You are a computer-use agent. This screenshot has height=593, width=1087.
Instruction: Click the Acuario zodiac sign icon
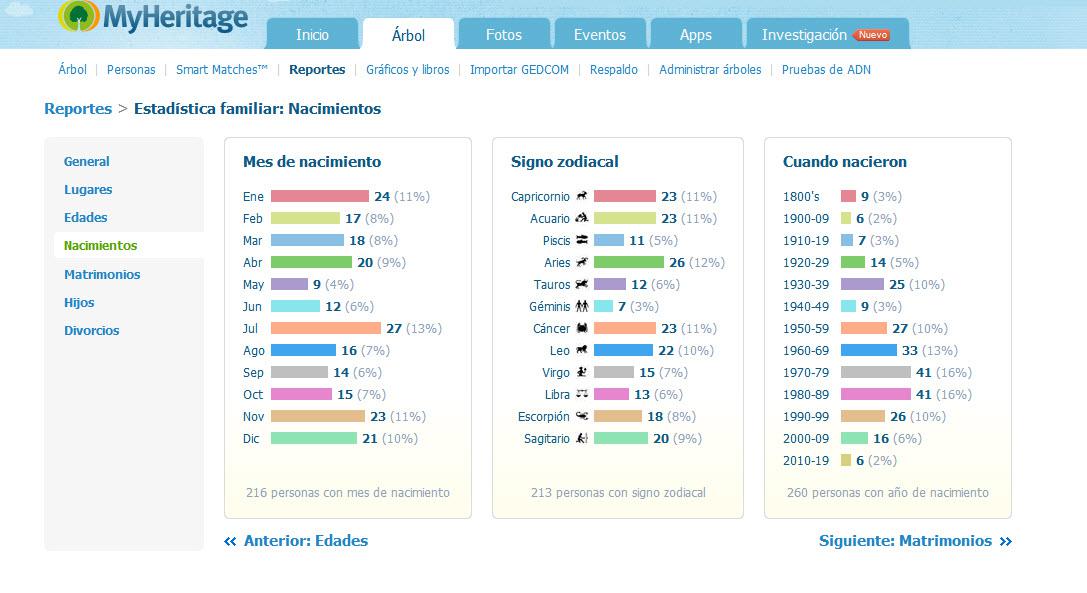click(582, 218)
